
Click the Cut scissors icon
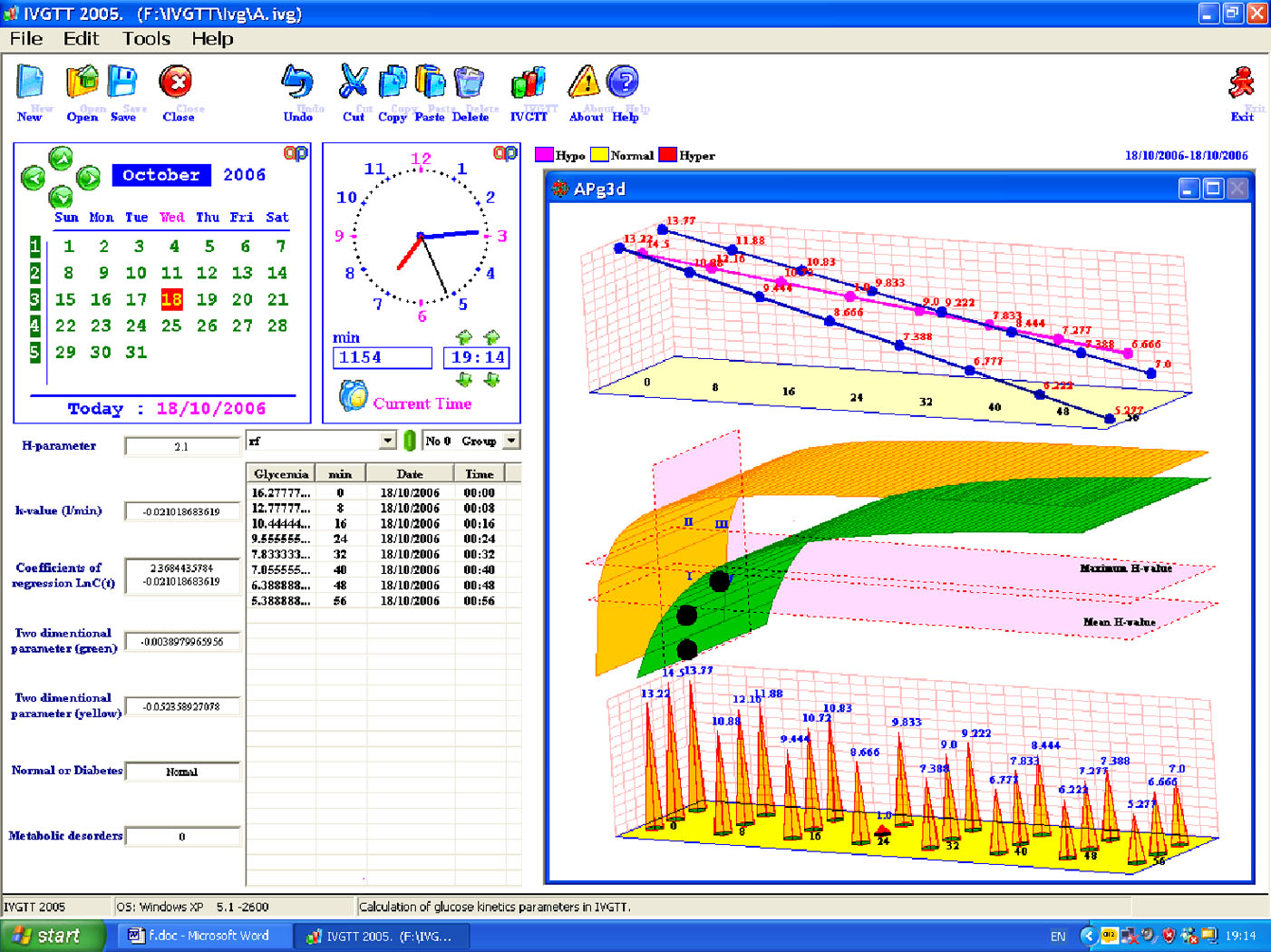353,84
